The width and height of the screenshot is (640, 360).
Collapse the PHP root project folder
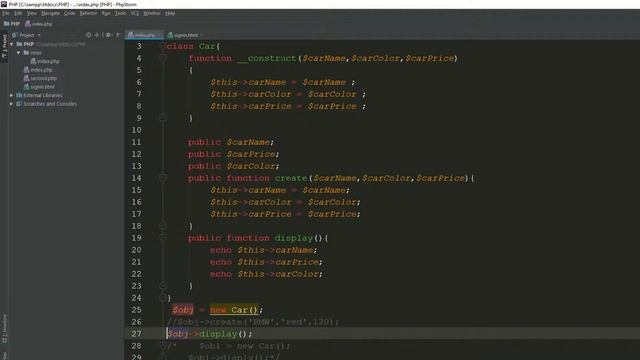pyautogui.click(x=12, y=44)
